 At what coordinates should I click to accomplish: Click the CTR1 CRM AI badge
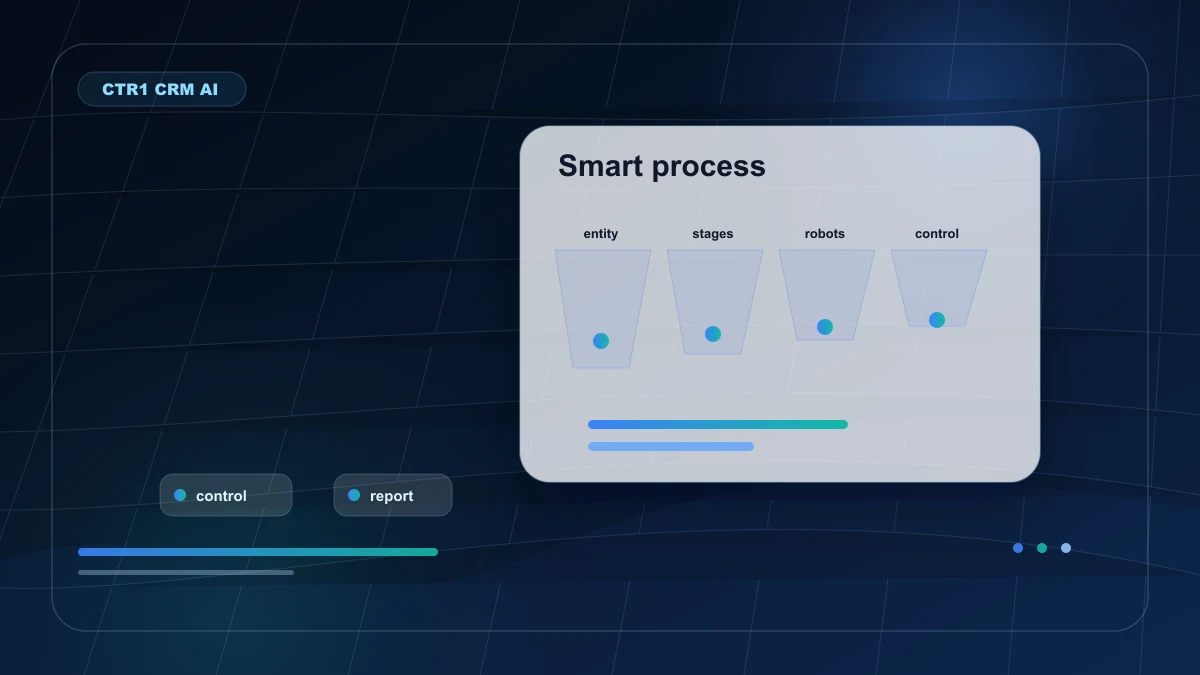[161, 89]
